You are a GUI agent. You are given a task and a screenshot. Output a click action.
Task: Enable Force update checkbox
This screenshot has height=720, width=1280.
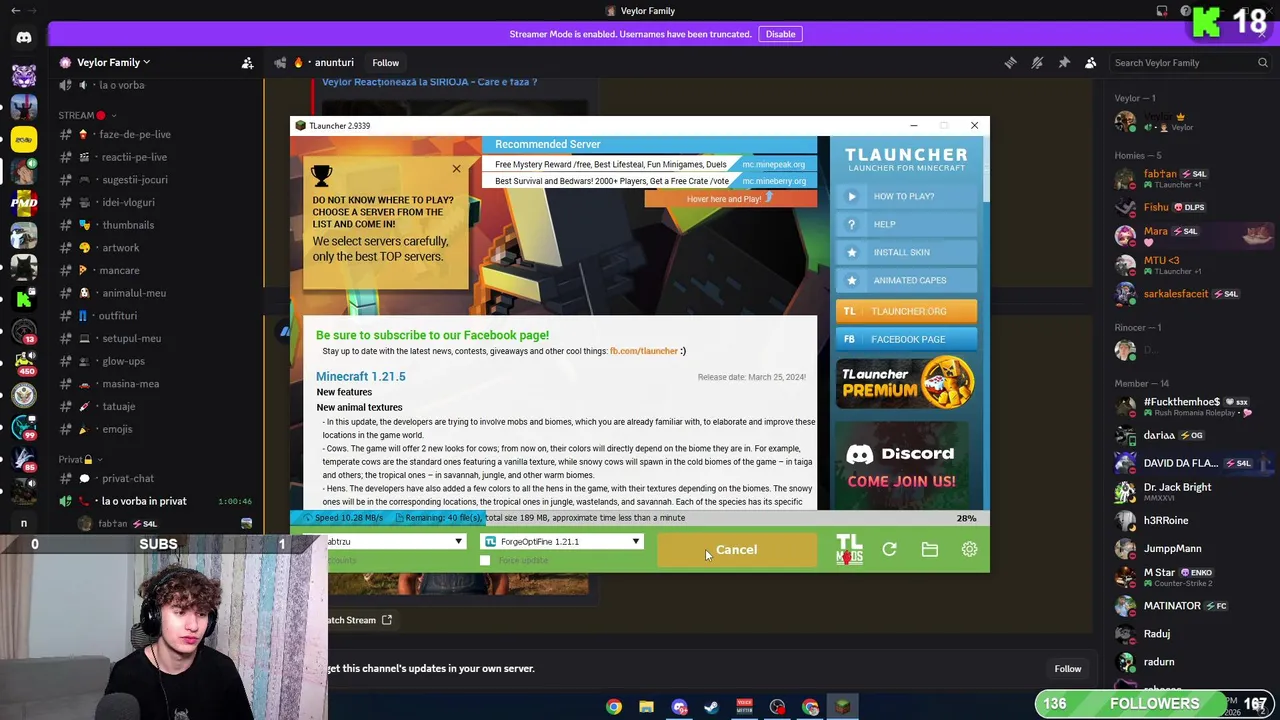[x=485, y=560]
